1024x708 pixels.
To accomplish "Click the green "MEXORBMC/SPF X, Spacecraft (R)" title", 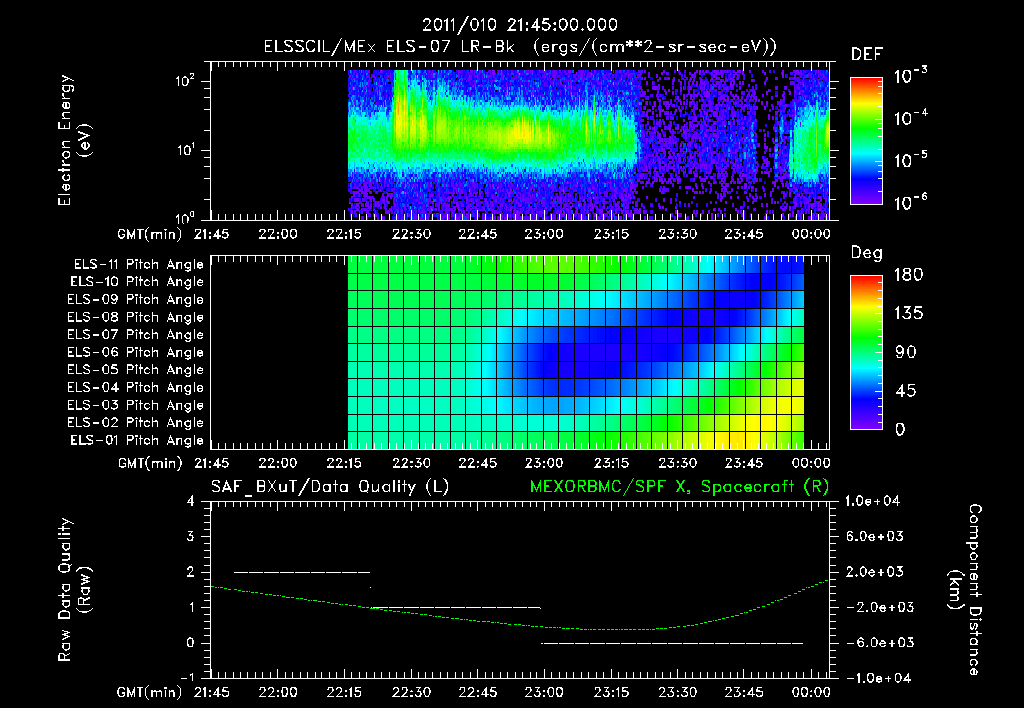I will coord(679,487).
